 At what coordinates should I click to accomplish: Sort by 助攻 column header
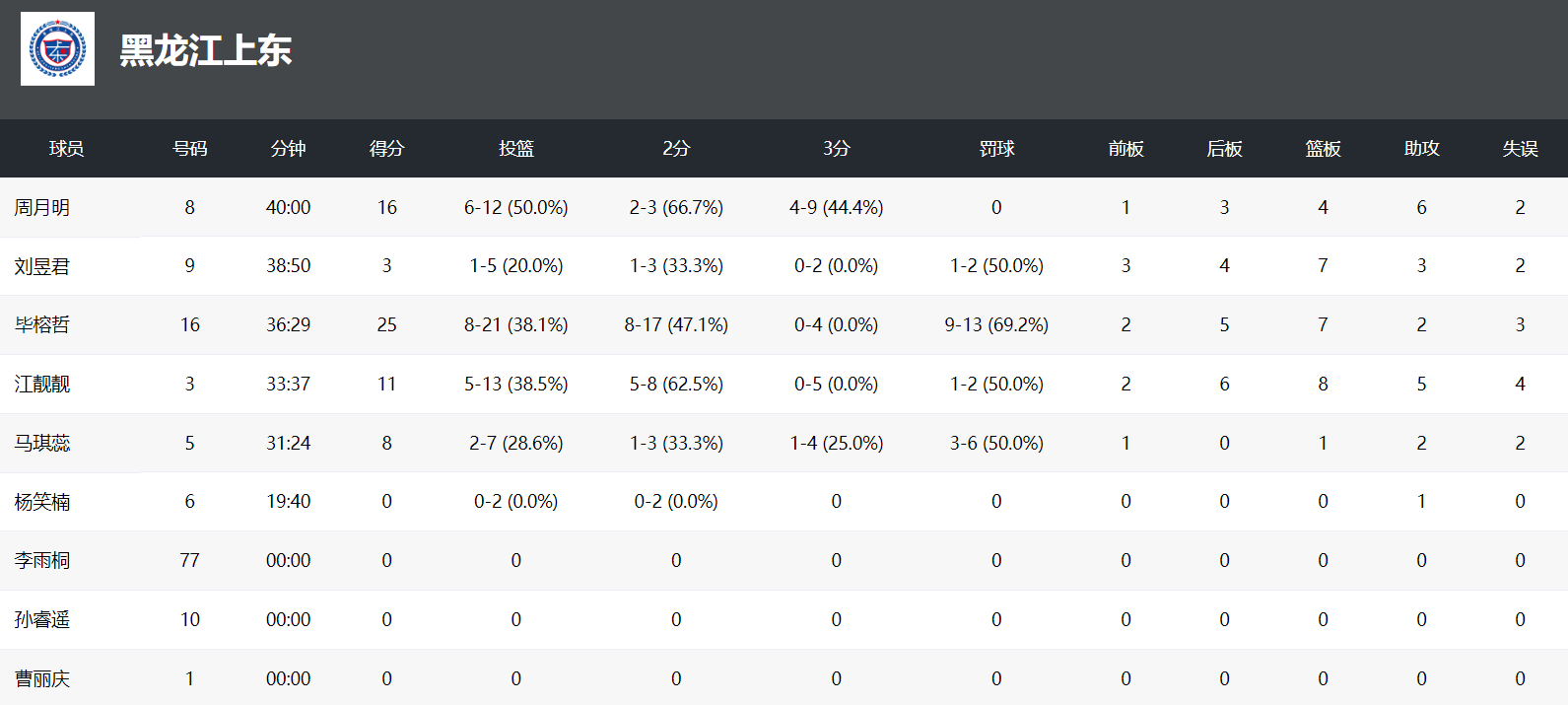[1421, 149]
